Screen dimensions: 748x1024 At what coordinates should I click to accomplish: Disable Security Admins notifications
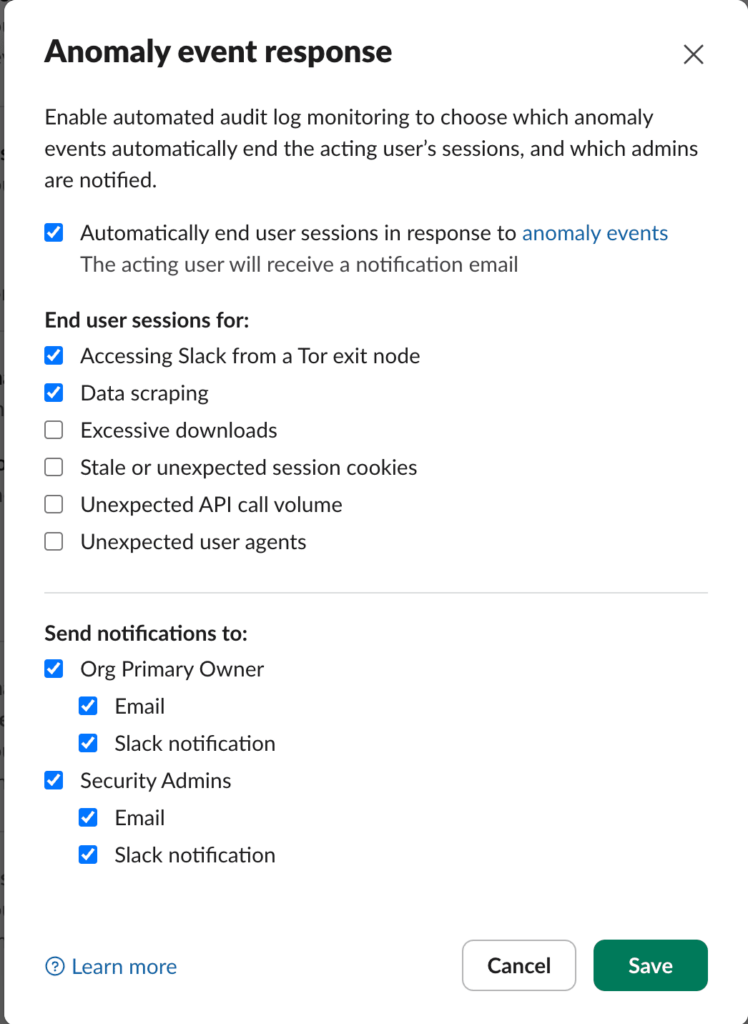pos(53,779)
